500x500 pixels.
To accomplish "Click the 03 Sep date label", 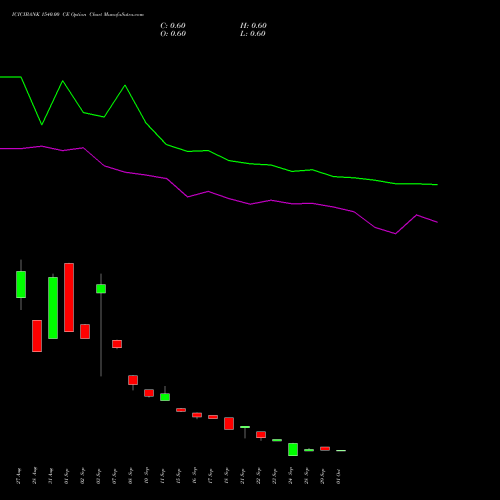I will point(99,476).
